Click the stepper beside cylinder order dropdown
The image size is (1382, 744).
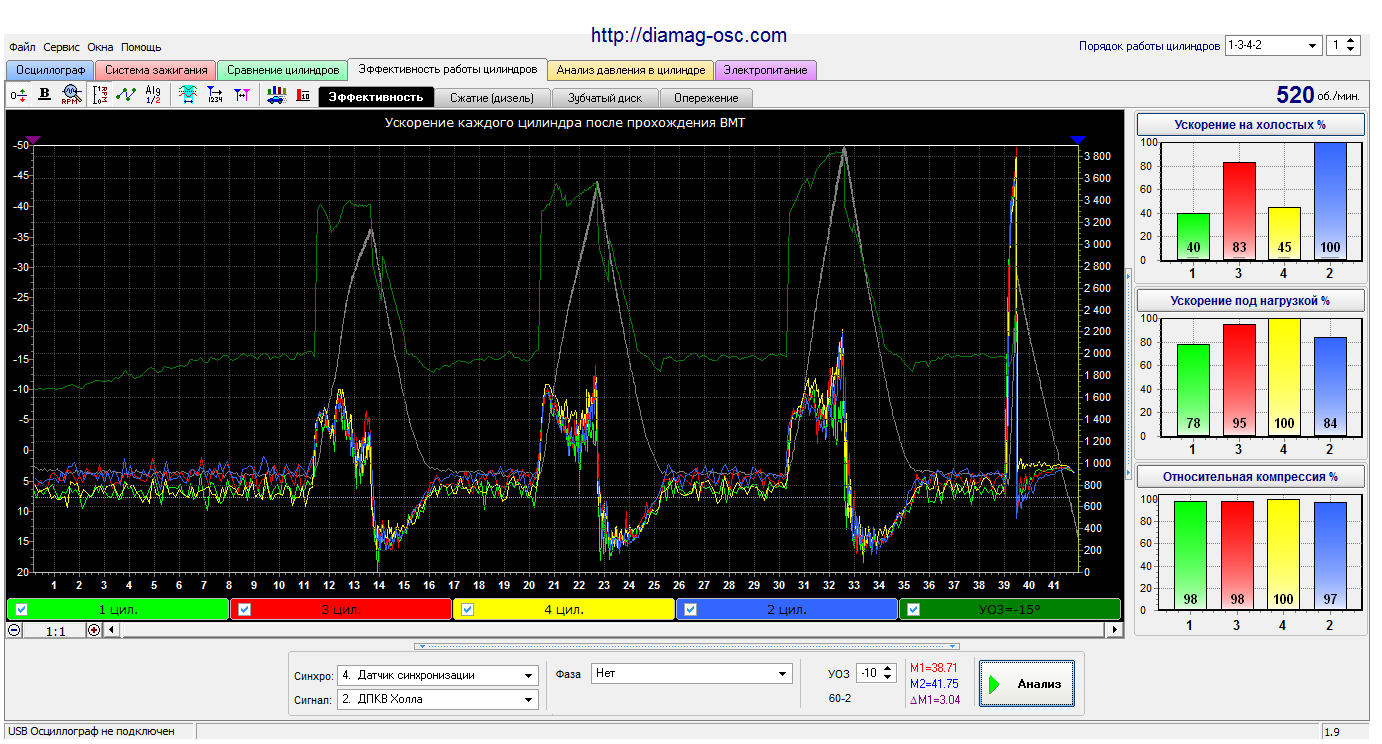[1343, 45]
